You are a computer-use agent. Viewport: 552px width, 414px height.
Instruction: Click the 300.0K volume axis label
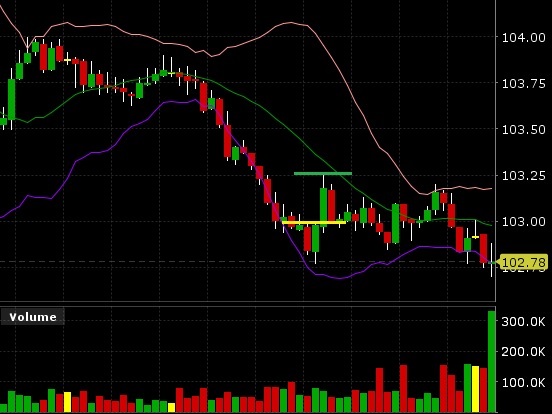click(523, 321)
